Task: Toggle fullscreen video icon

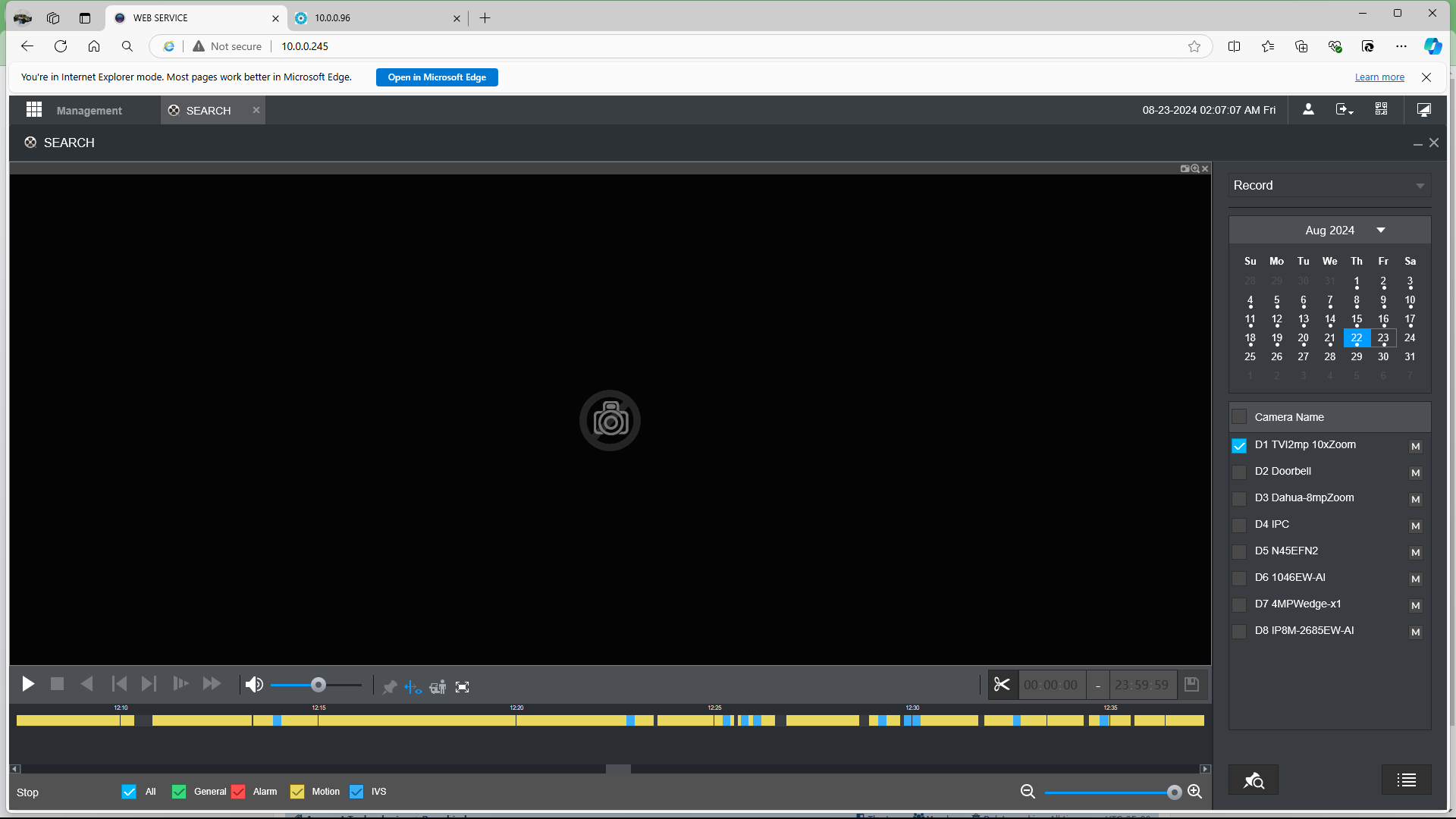Action: 463,687
